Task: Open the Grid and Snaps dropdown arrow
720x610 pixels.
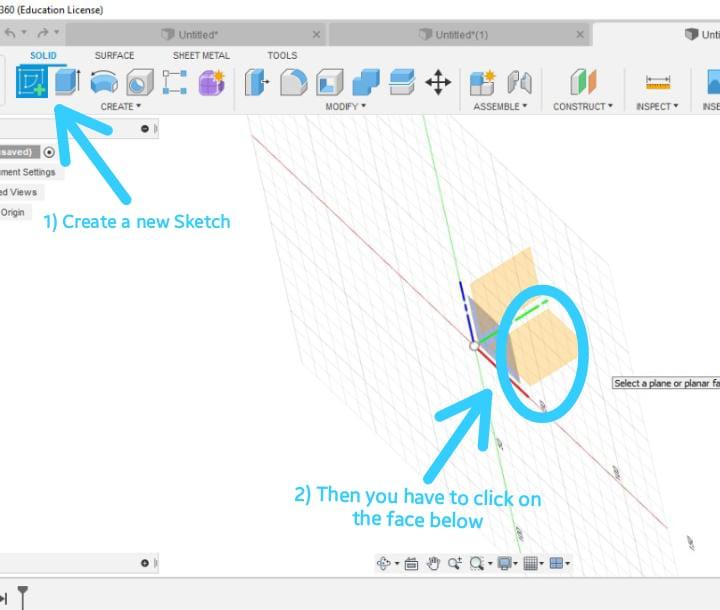Action: pos(542,564)
